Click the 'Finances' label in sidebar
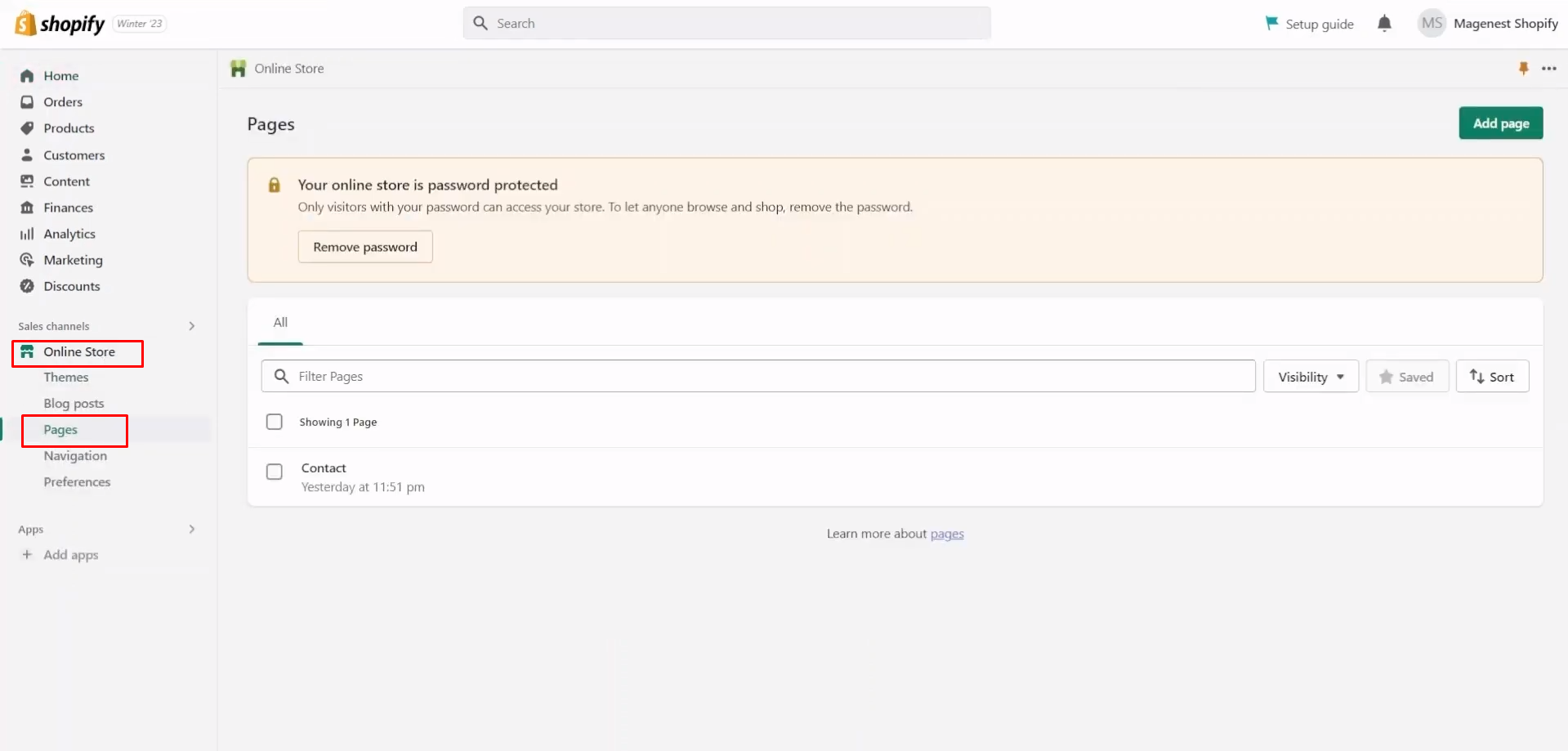 pyautogui.click(x=69, y=208)
